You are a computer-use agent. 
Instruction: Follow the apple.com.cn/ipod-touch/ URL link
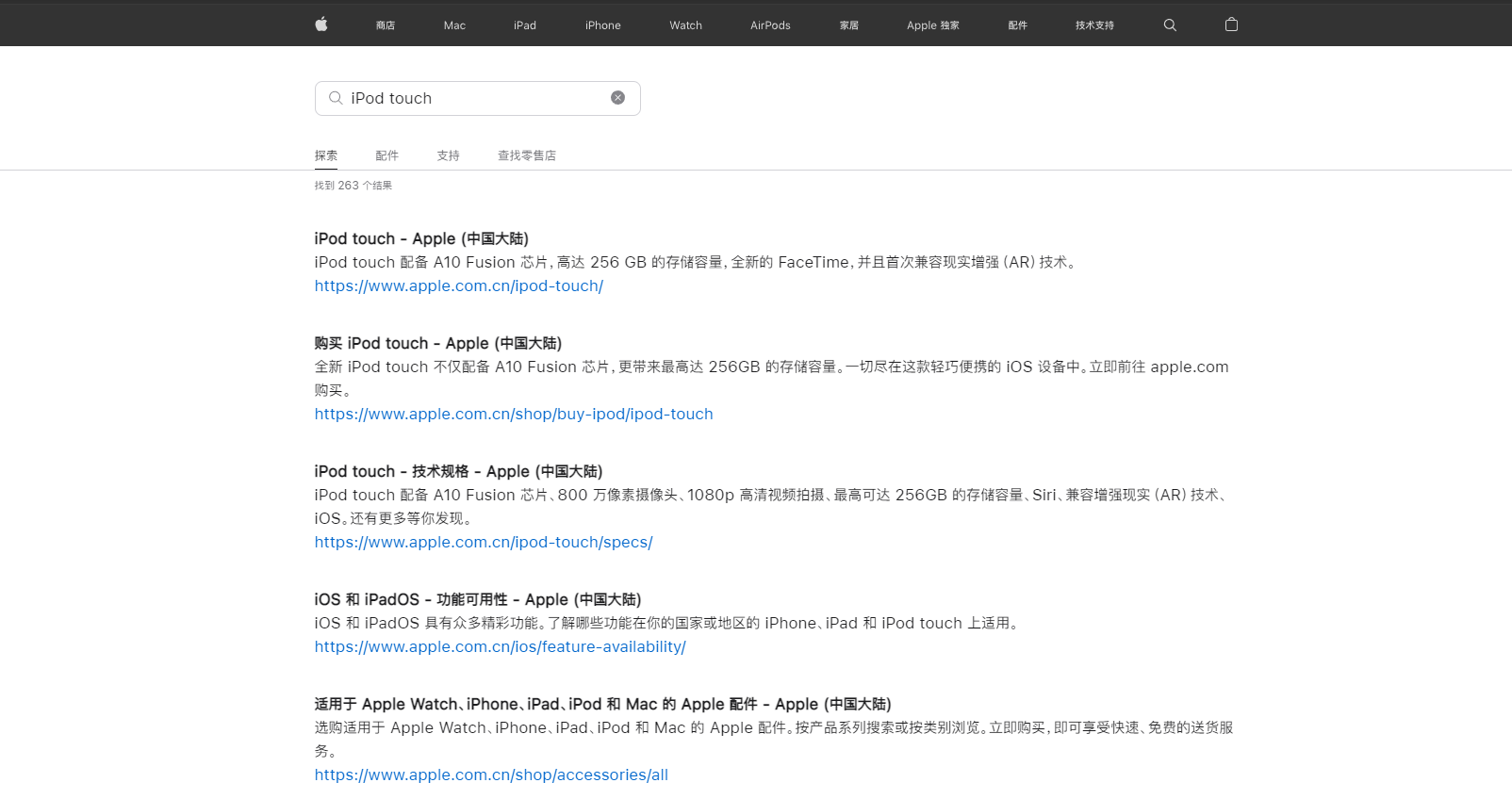(459, 285)
